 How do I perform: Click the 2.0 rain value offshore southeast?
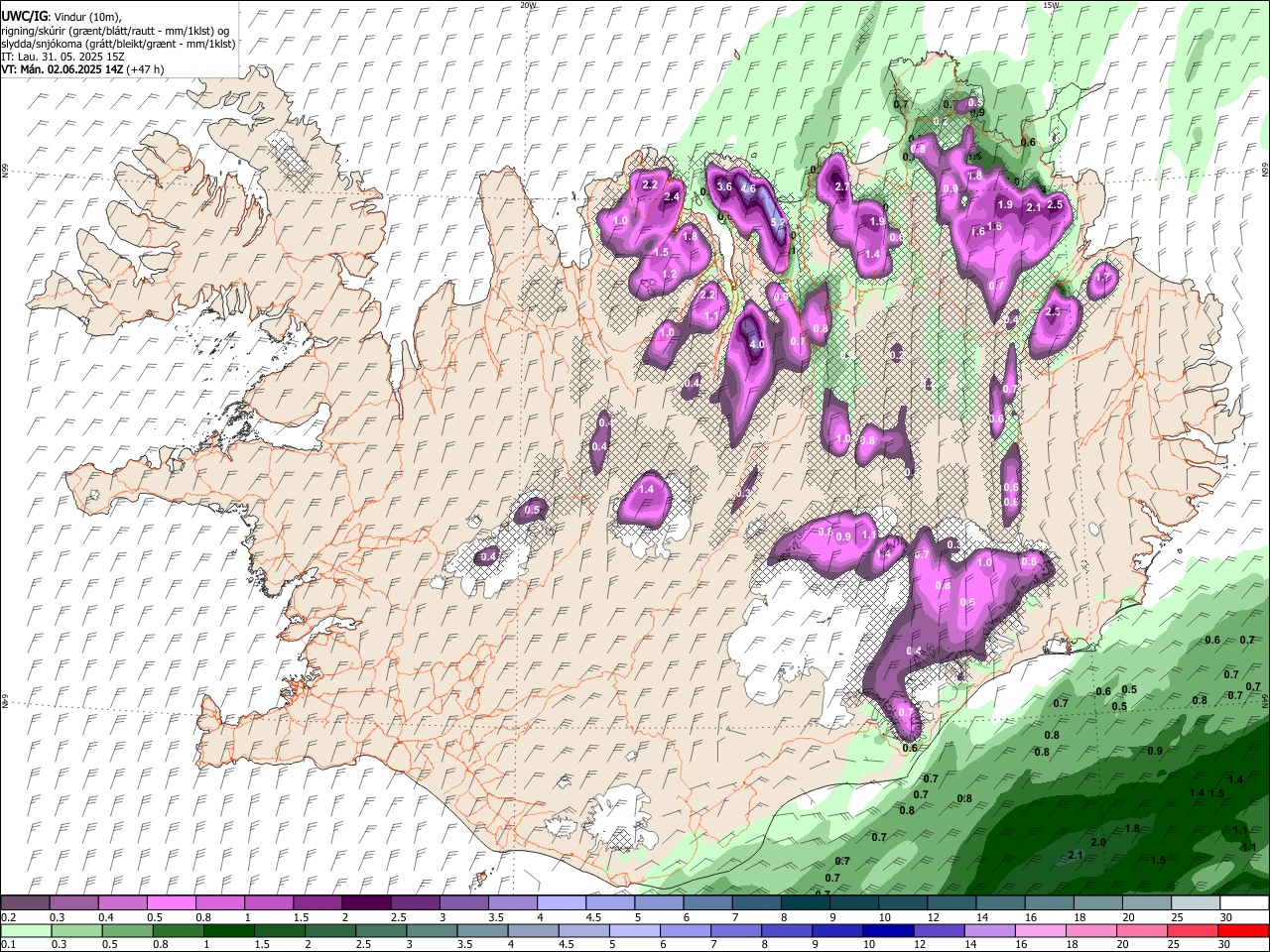(1098, 842)
